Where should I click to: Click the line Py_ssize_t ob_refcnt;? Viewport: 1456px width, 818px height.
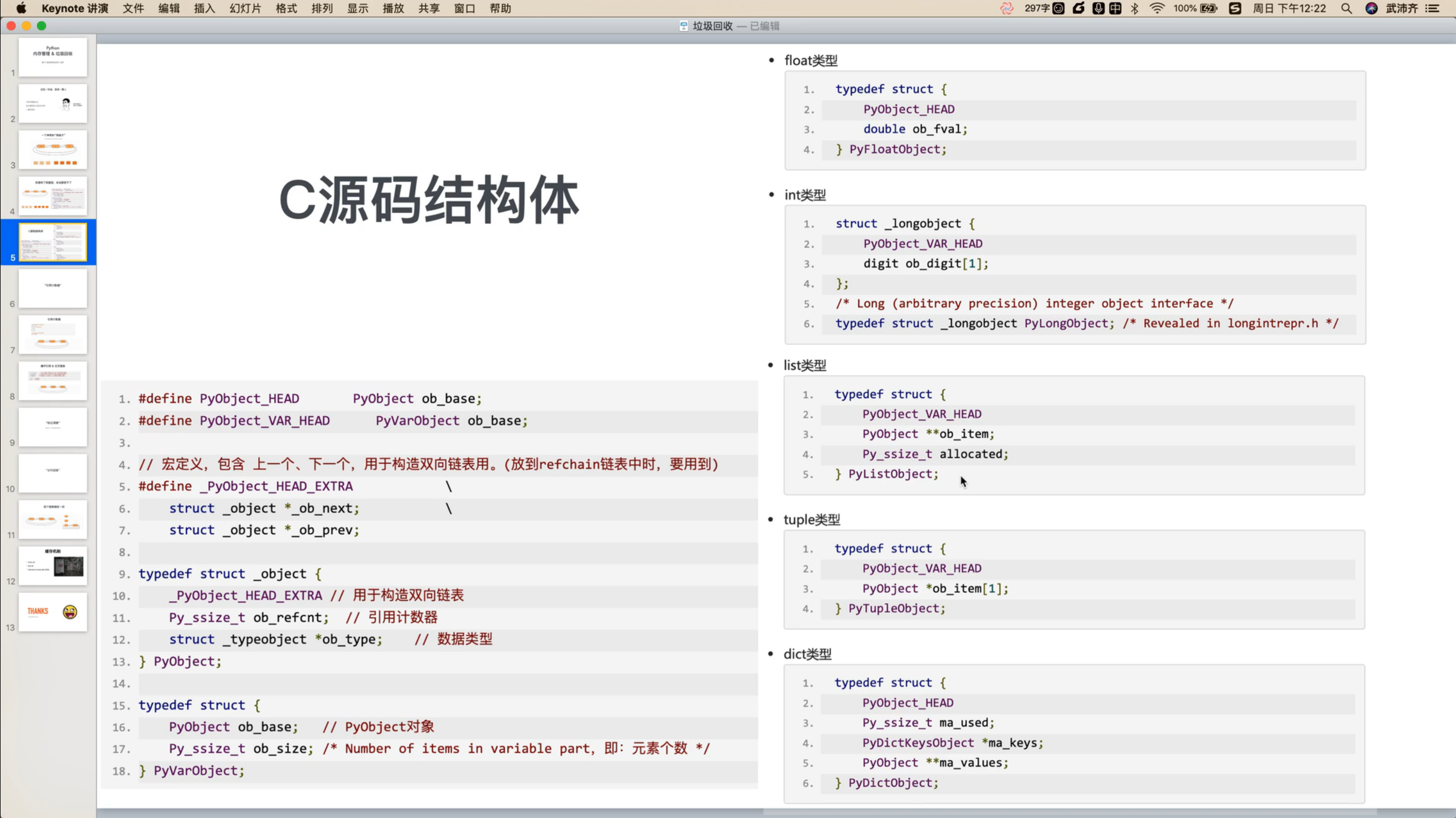click(249, 617)
